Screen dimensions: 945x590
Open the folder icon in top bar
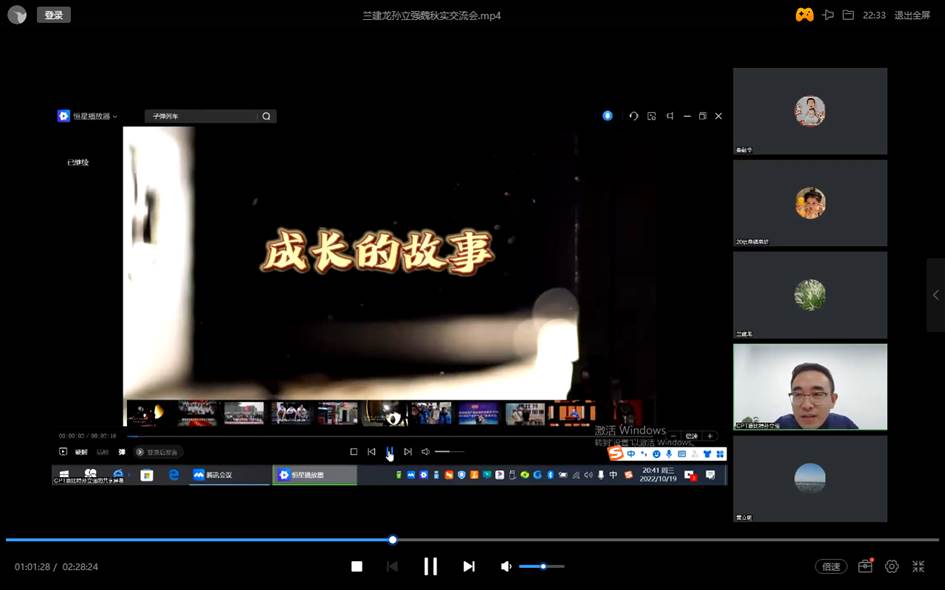tap(848, 15)
